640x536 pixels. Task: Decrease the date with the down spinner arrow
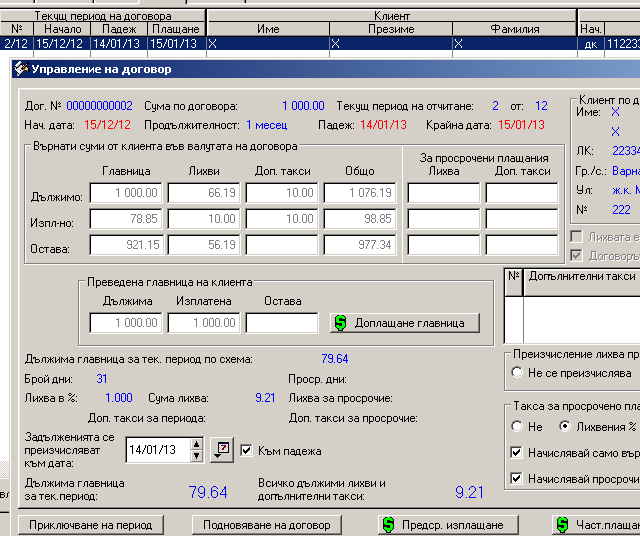197,456
